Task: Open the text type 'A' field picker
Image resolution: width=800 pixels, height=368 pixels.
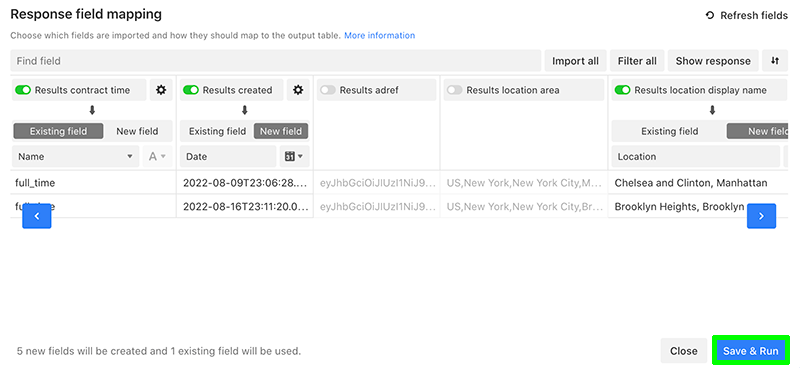Action: click(157, 157)
